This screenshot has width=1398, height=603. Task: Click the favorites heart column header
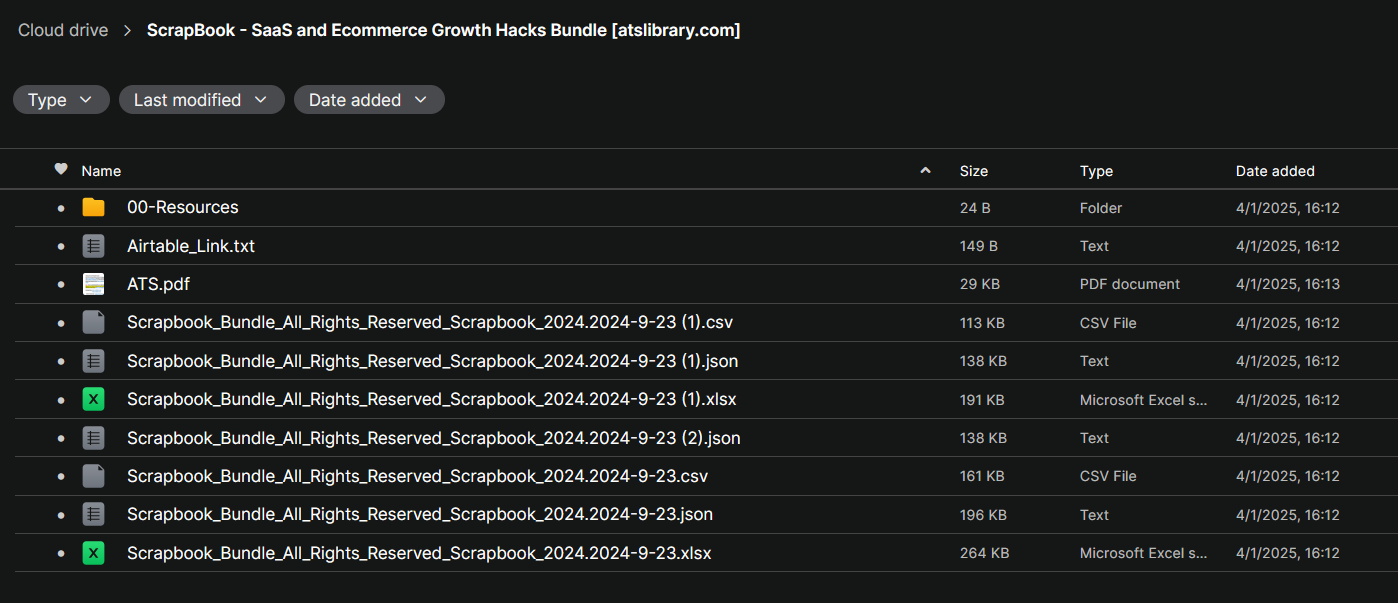[61, 170]
